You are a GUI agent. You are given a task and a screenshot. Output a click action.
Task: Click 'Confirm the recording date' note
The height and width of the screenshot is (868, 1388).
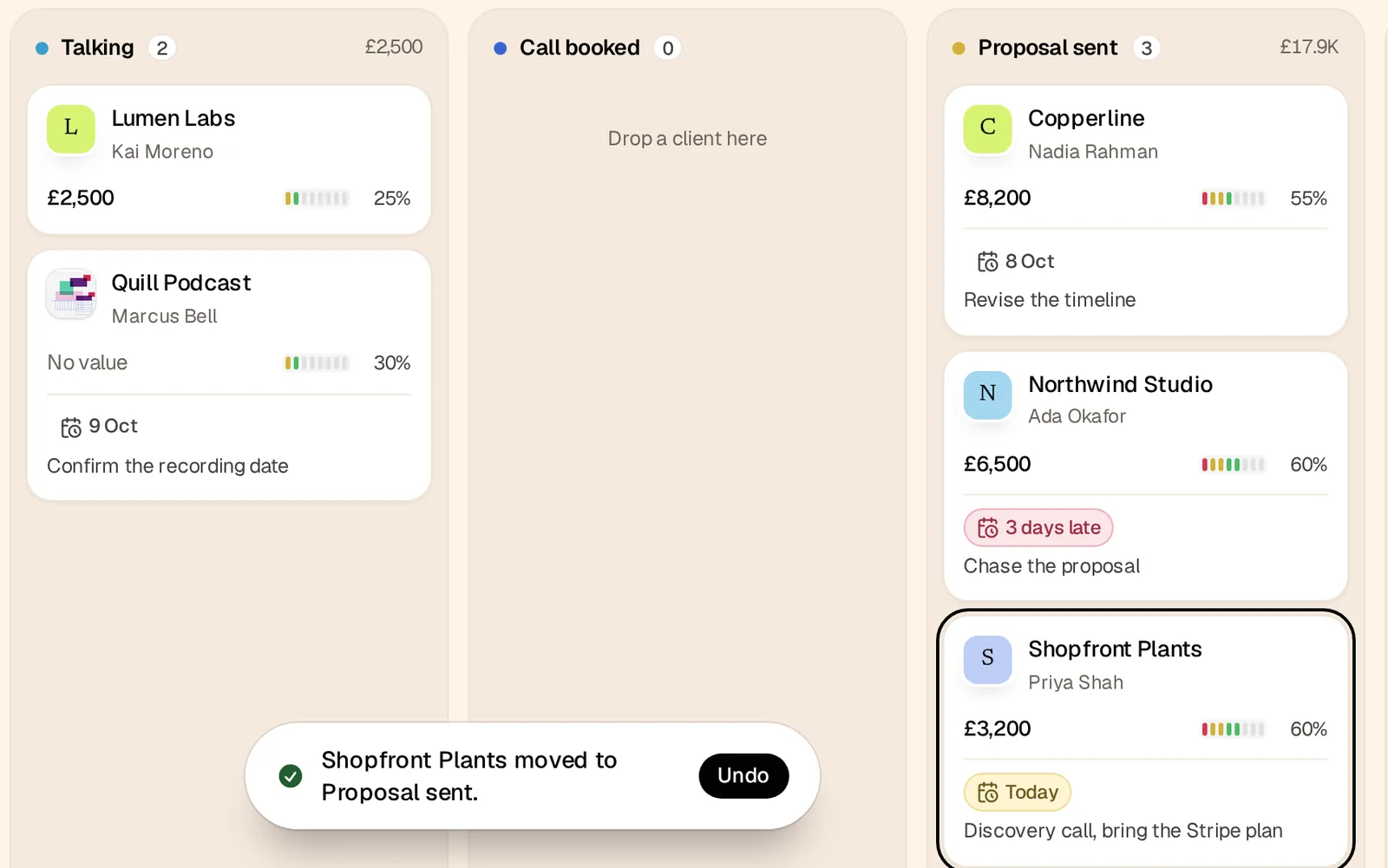(x=167, y=466)
